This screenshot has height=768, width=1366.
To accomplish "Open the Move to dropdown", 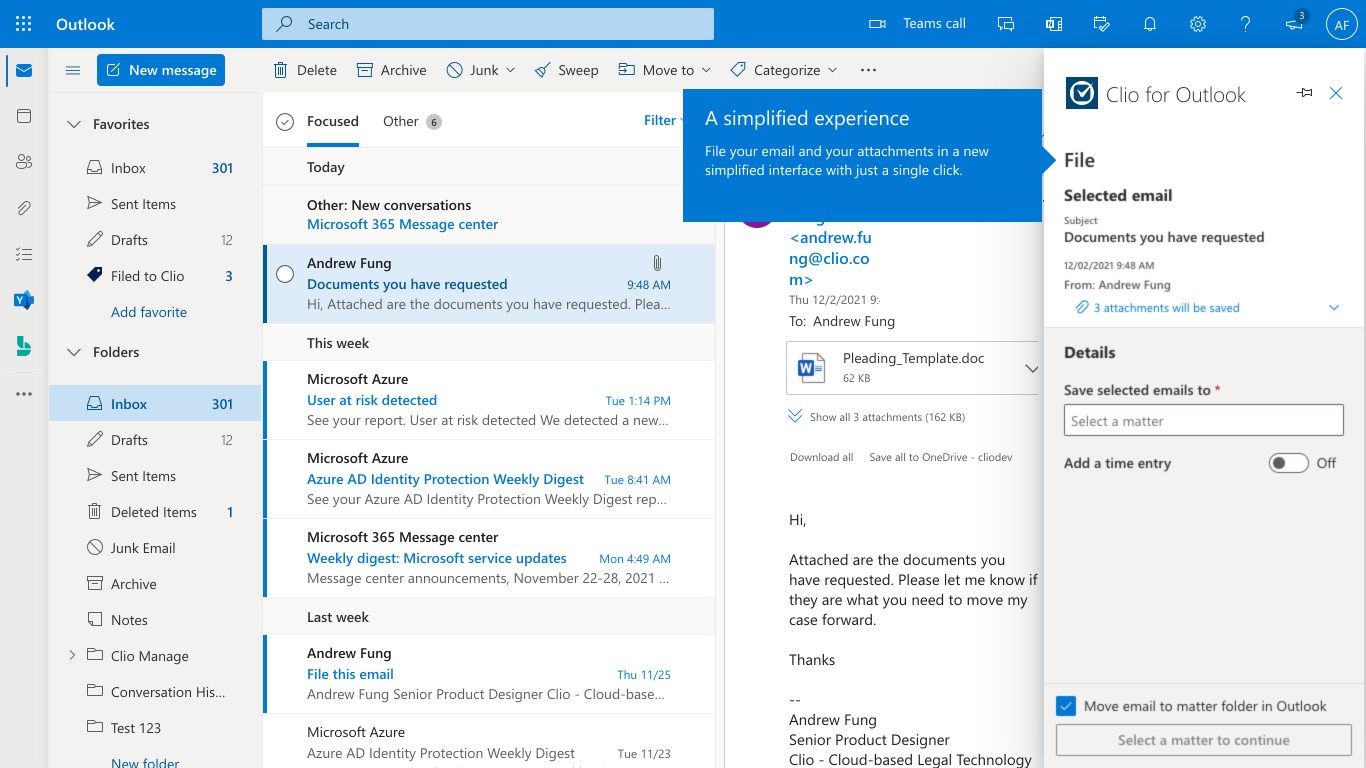I will click(x=664, y=70).
